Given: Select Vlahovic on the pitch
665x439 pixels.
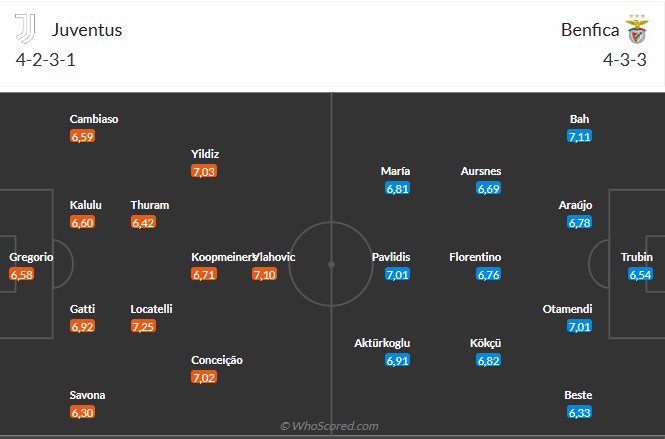Looking at the screenshot, I should point(277,257).
